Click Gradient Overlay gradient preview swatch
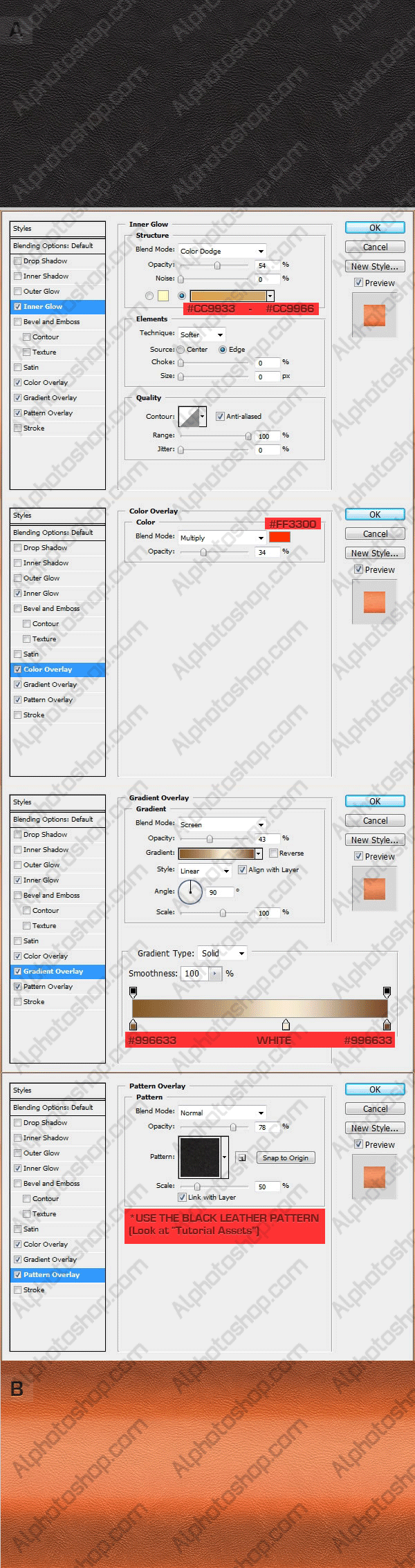Viewport: 415px width, 1568px height. [x=216, y=853]
